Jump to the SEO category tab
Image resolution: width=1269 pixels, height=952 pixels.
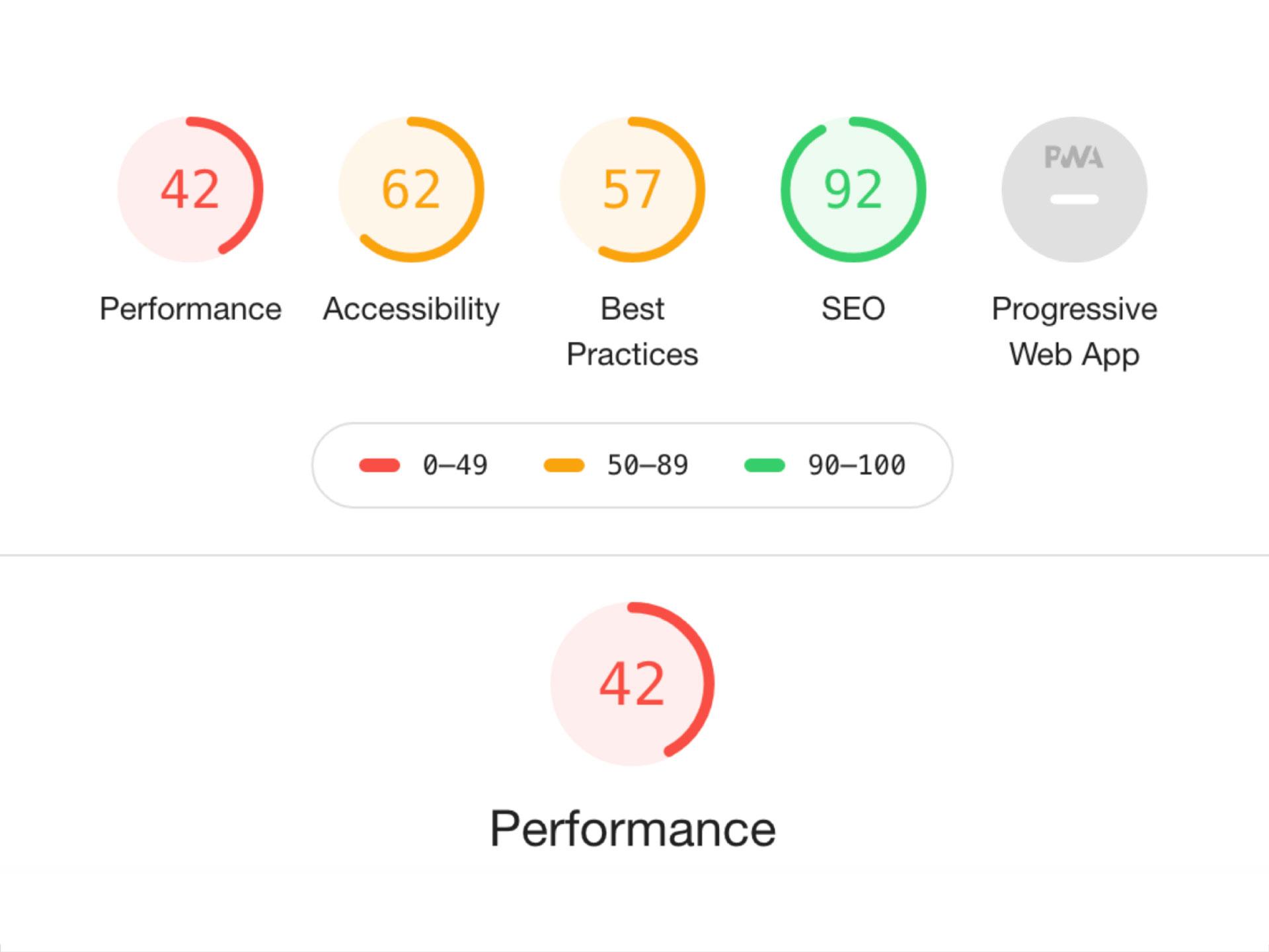pos(852,308)
